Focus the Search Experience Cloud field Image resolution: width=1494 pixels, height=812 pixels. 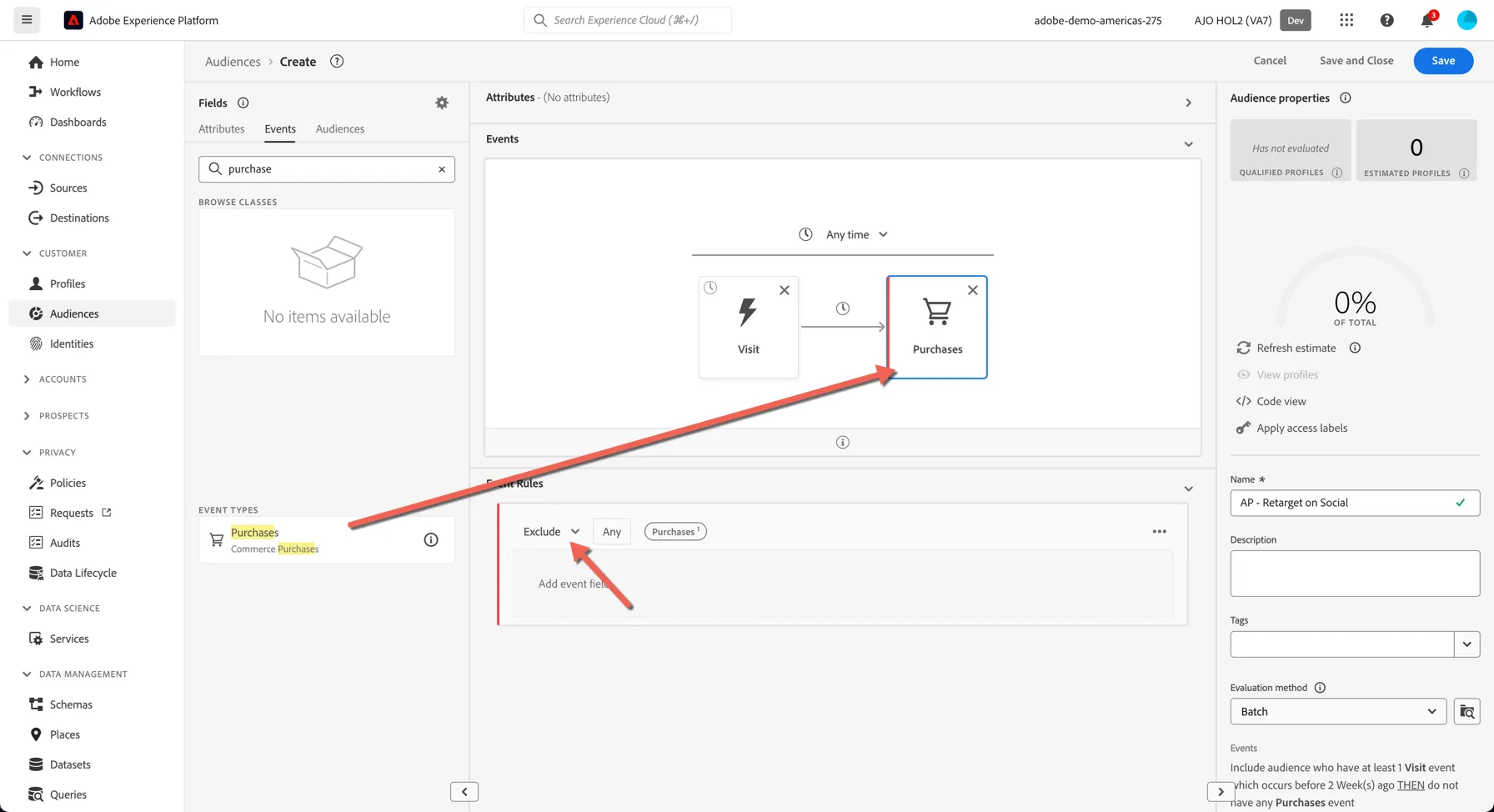(628, 20)
